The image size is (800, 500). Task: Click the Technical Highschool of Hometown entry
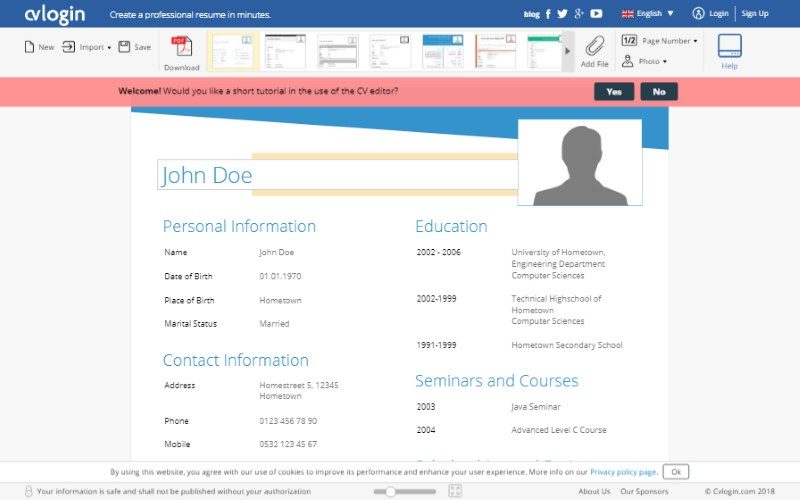point(556,310)
